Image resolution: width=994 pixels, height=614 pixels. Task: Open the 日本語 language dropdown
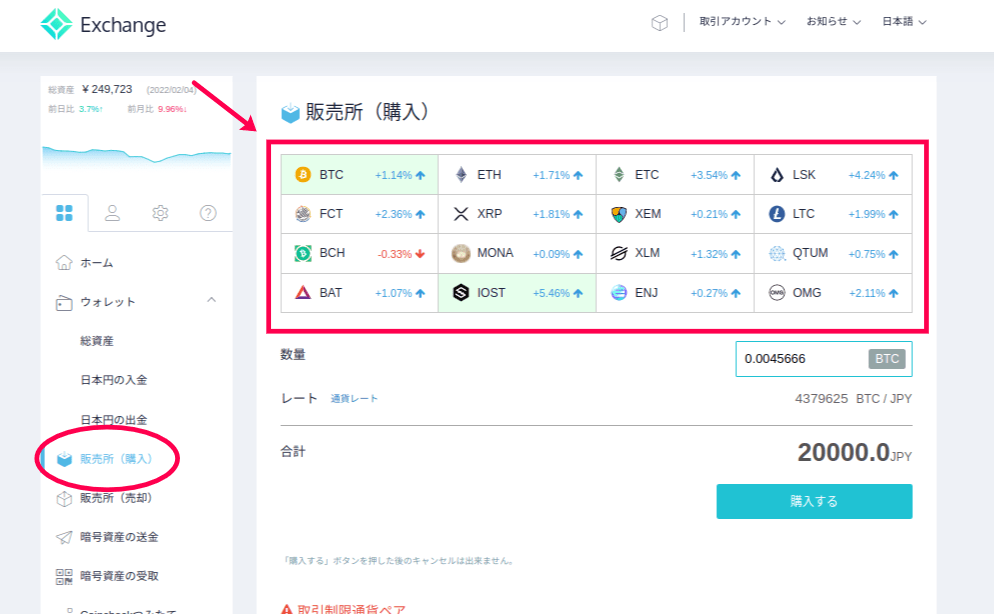[904, 22]
